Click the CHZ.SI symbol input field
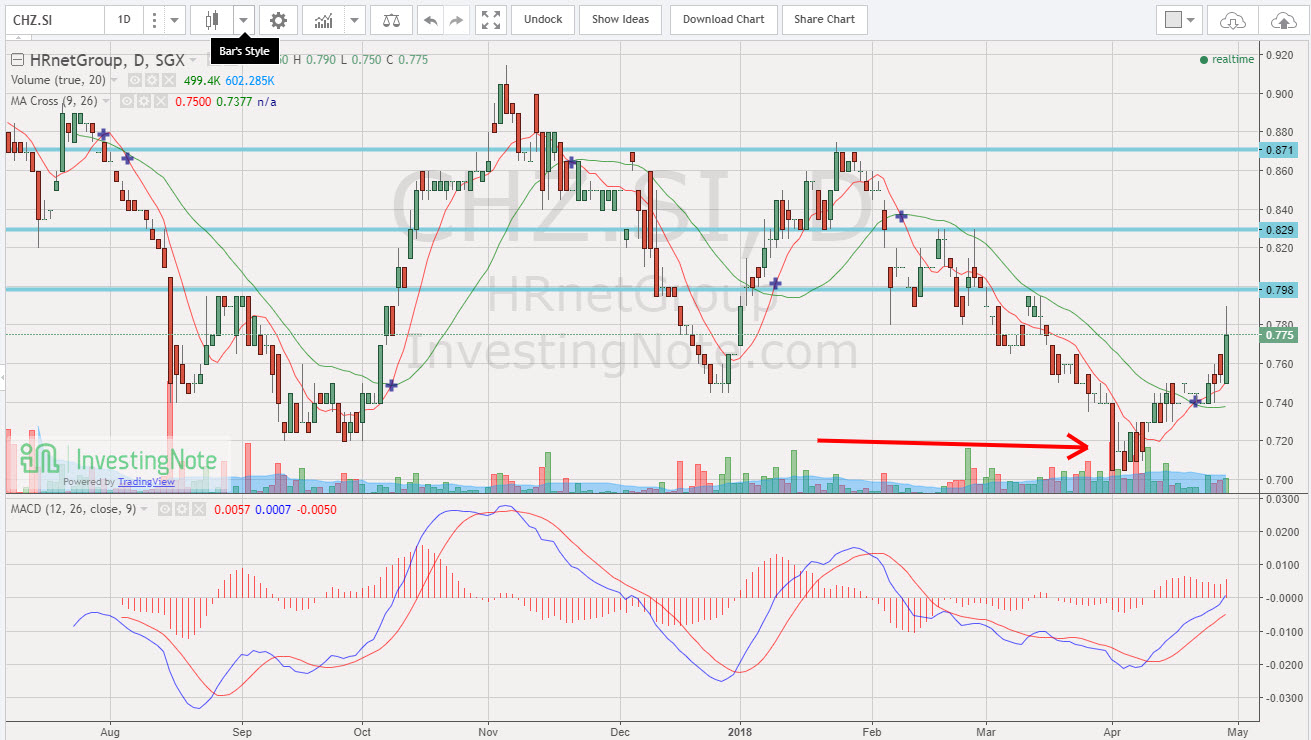 (50, 18)
